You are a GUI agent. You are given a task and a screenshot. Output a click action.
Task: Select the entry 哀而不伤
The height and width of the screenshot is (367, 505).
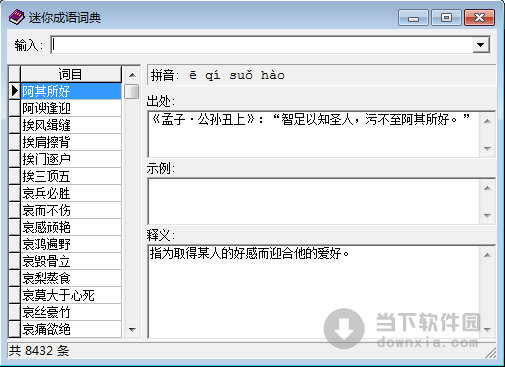click(71, 210)
